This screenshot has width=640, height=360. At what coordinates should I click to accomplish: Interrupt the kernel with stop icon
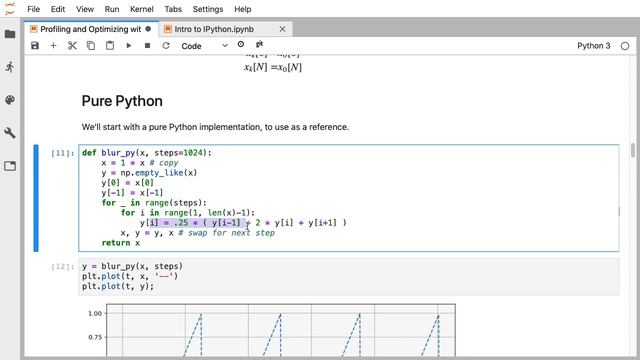(x=147, y=46)
